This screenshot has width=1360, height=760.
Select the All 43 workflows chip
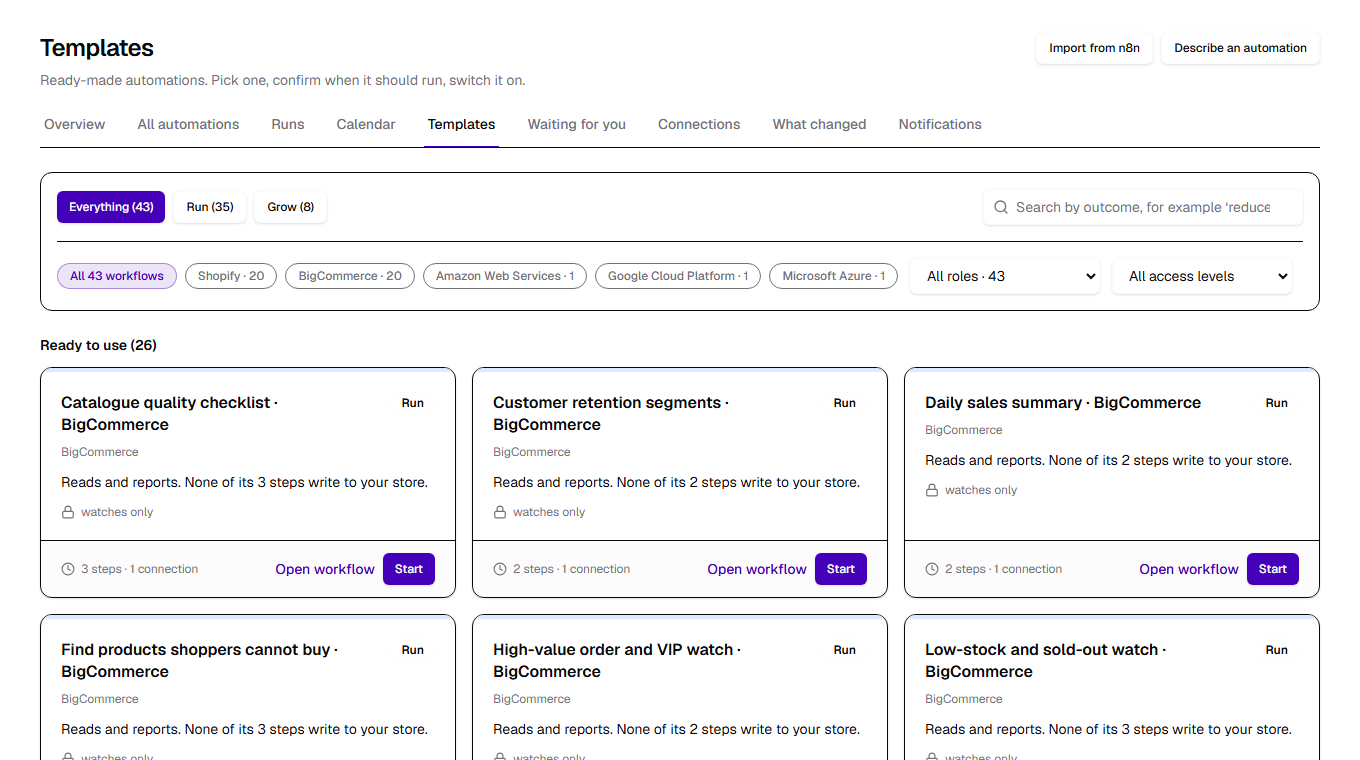(117, 276)
